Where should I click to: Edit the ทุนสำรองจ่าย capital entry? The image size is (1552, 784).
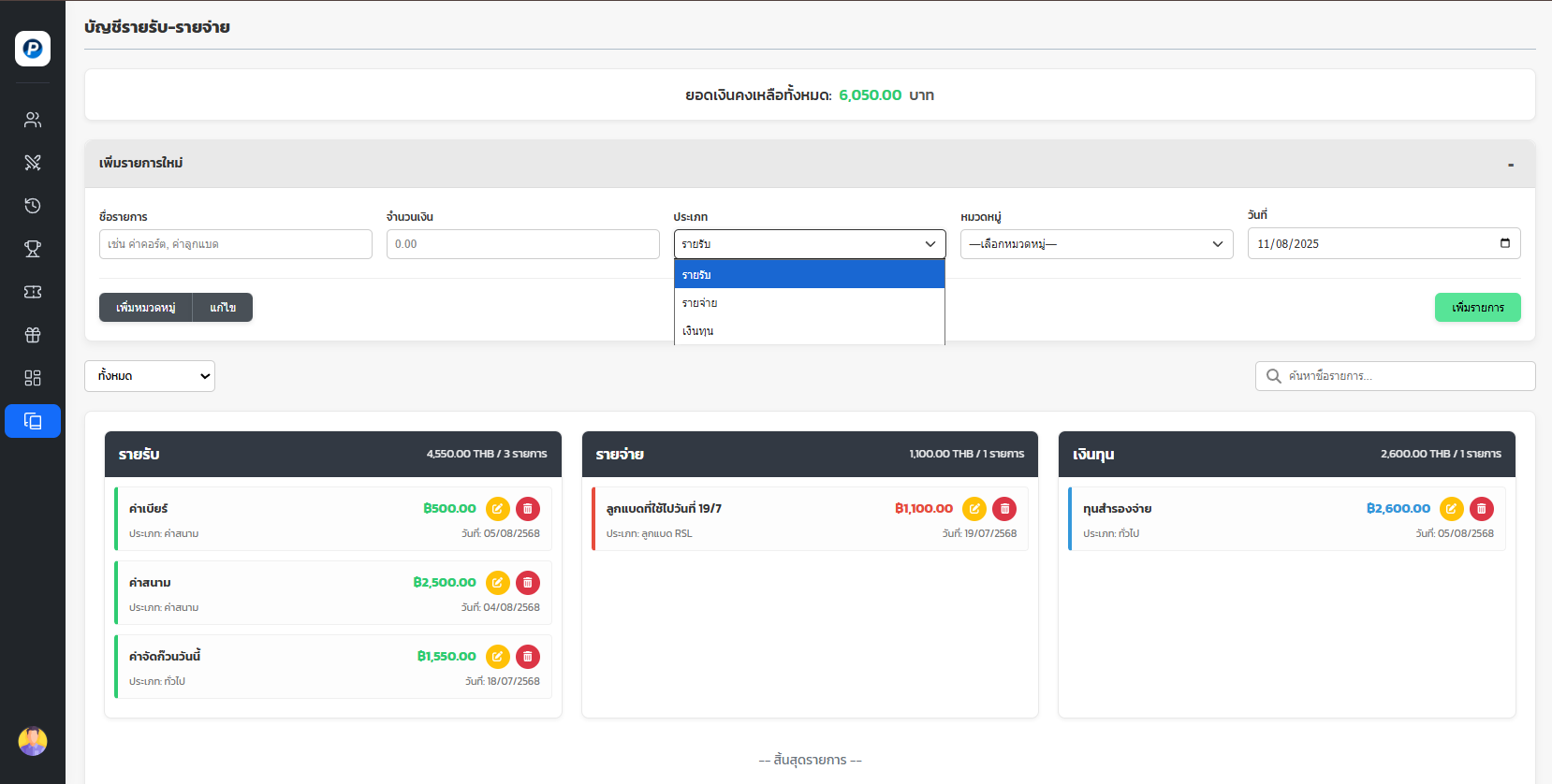click(1451, 509)
